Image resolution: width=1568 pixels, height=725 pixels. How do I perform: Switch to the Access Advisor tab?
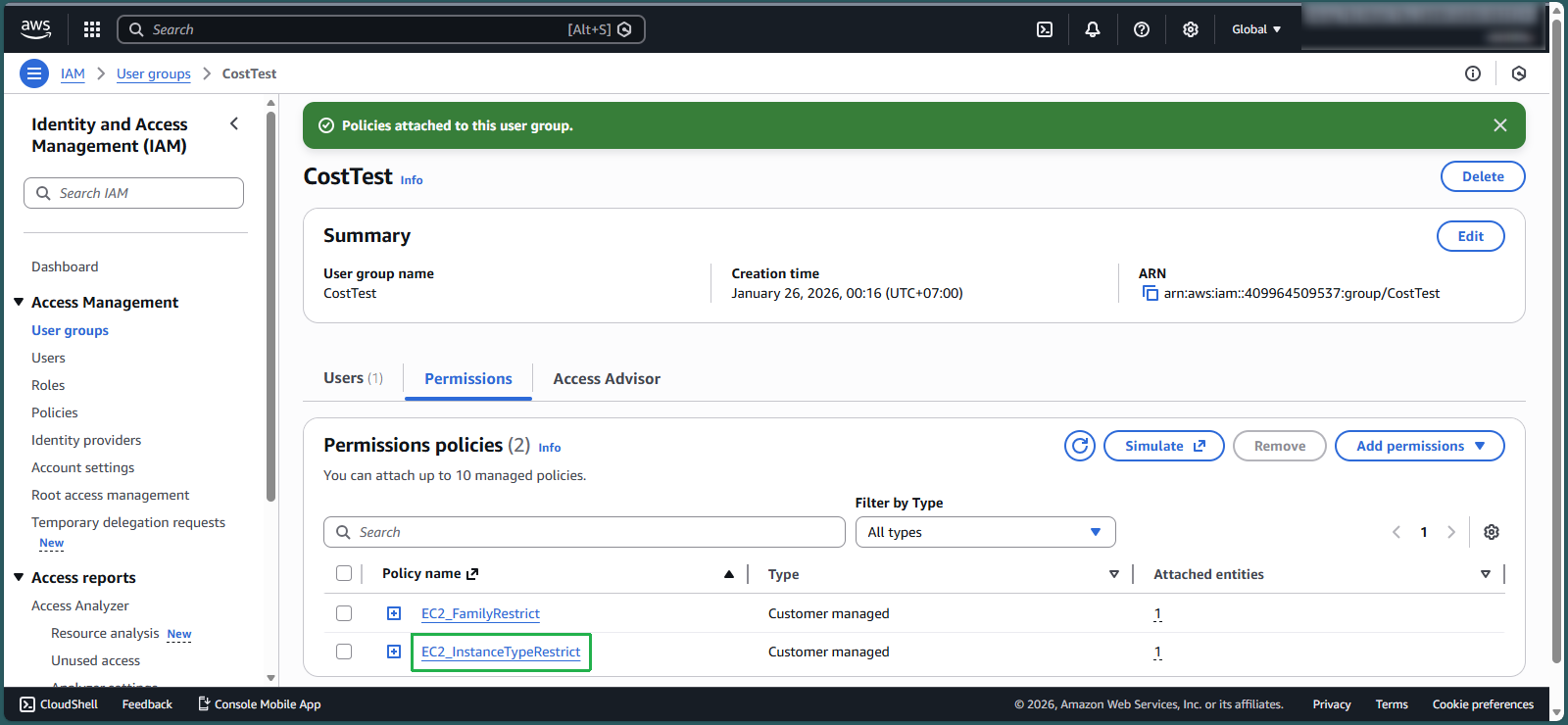[x=607, y=379]
